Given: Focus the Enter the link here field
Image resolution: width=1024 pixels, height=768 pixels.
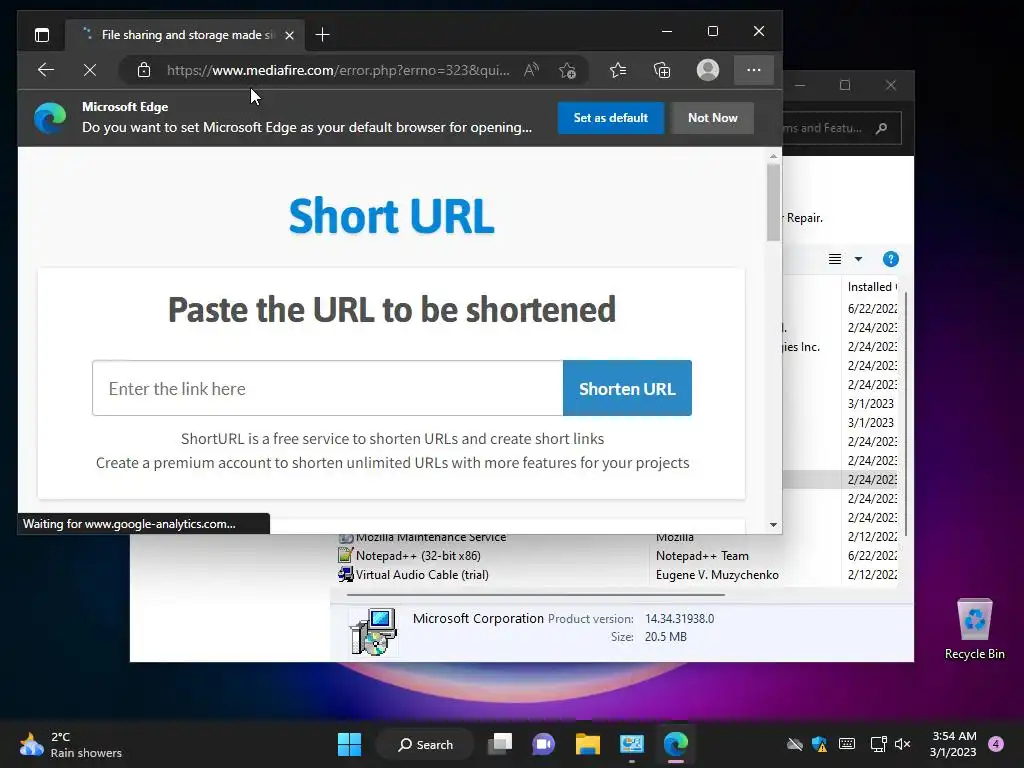Looking at the screenshot, I should pos(327,388).
